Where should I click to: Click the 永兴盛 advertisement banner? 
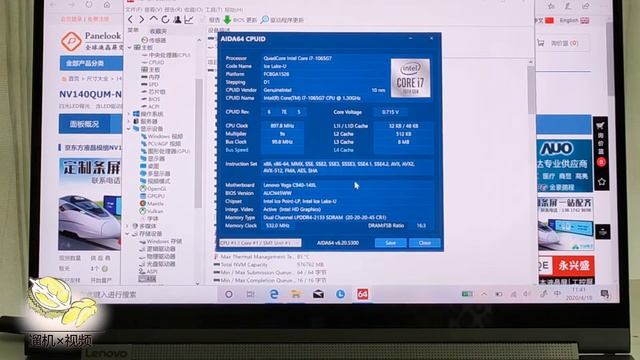pyautogui.click(x=566, y=269)
